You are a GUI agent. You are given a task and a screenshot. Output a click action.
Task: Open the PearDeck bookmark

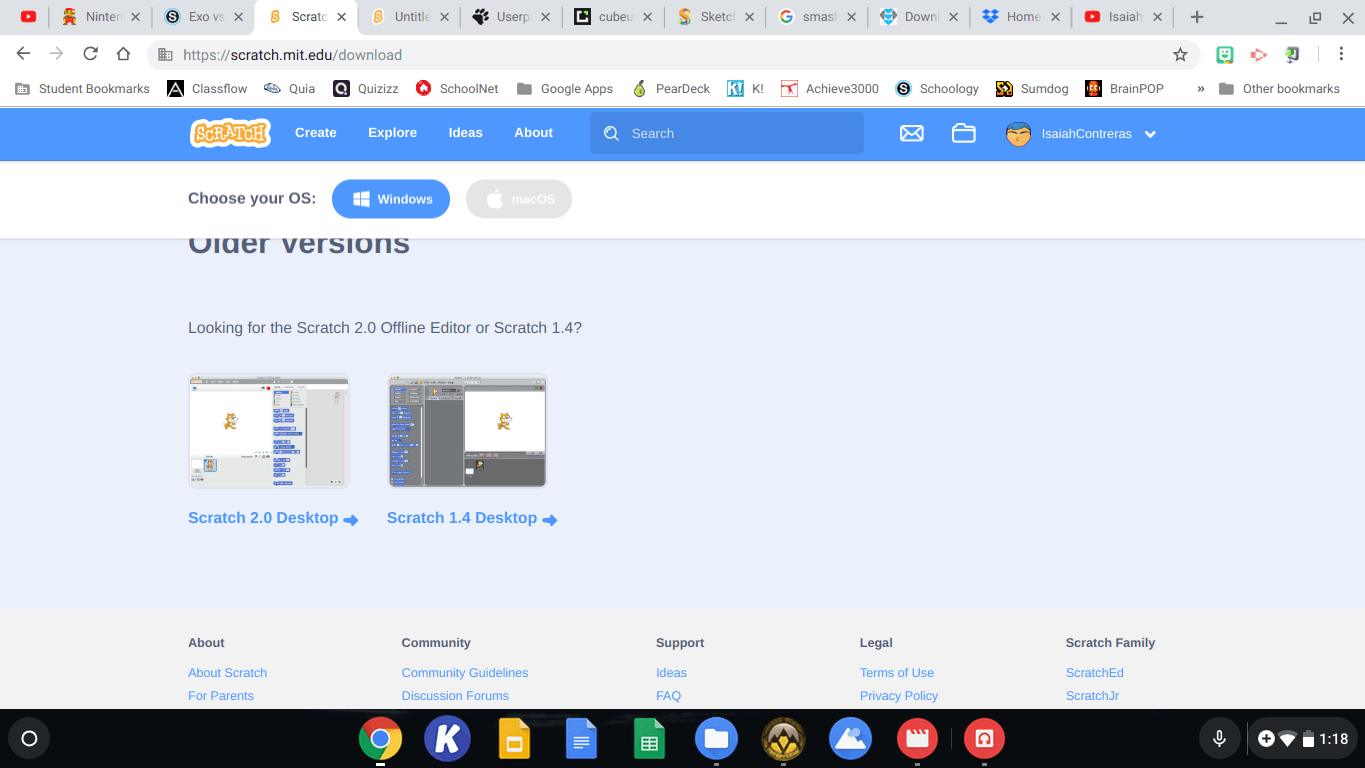(671, 89)
